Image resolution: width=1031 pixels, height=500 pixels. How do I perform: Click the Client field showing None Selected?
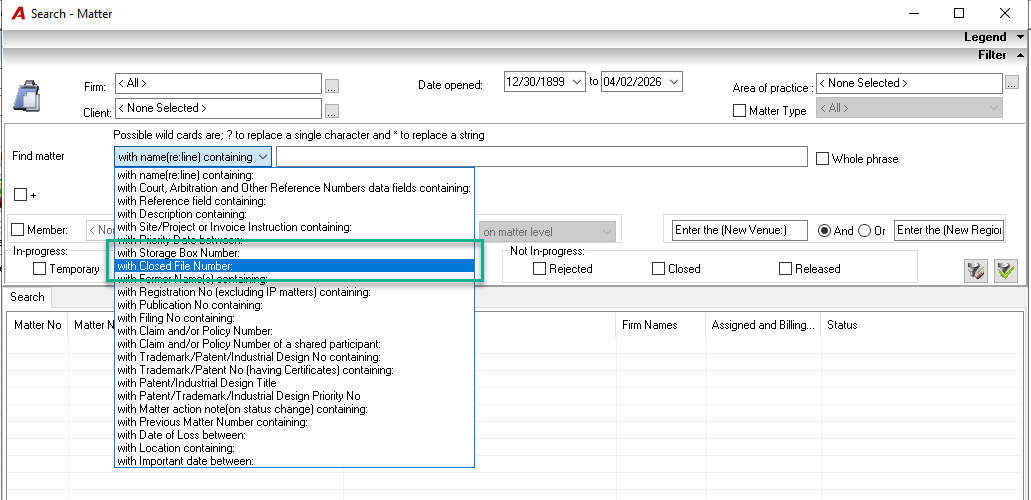218,108
